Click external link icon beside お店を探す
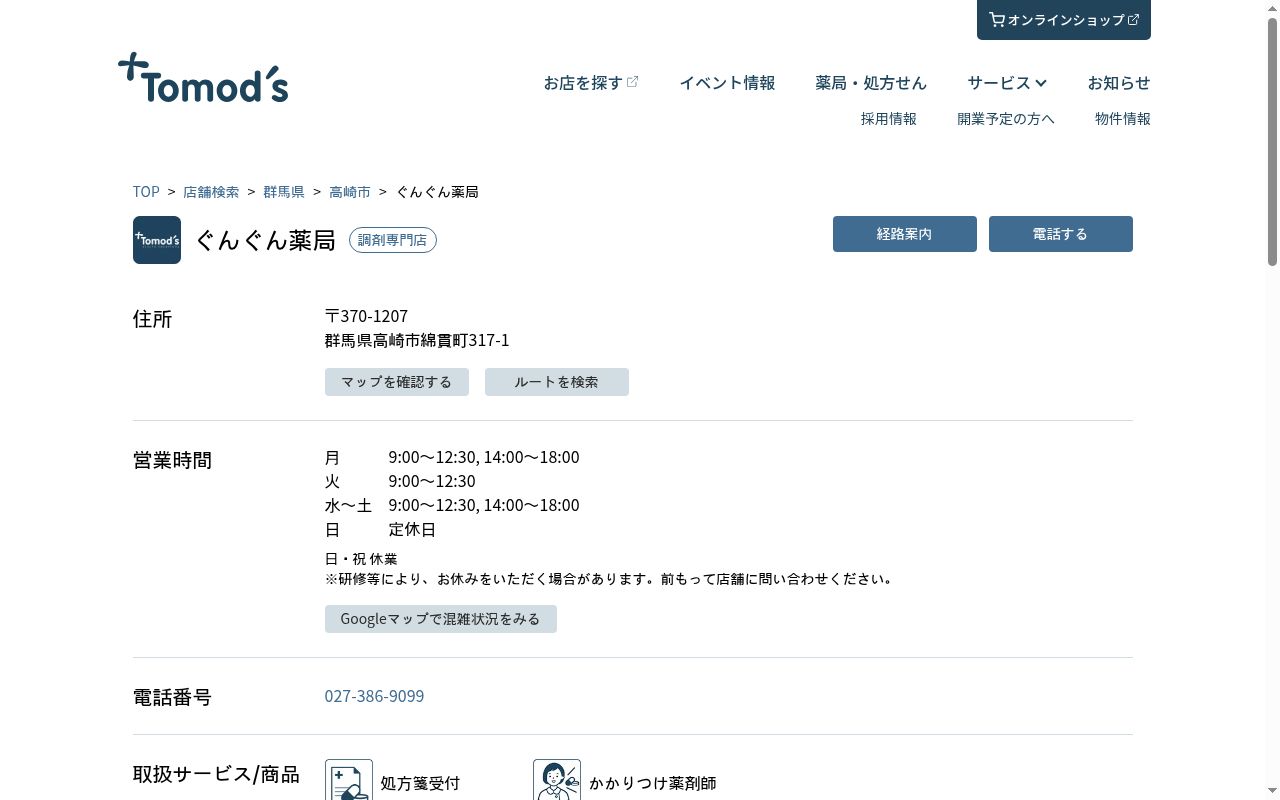The image size is (1280, 800). tap(633, 82)
